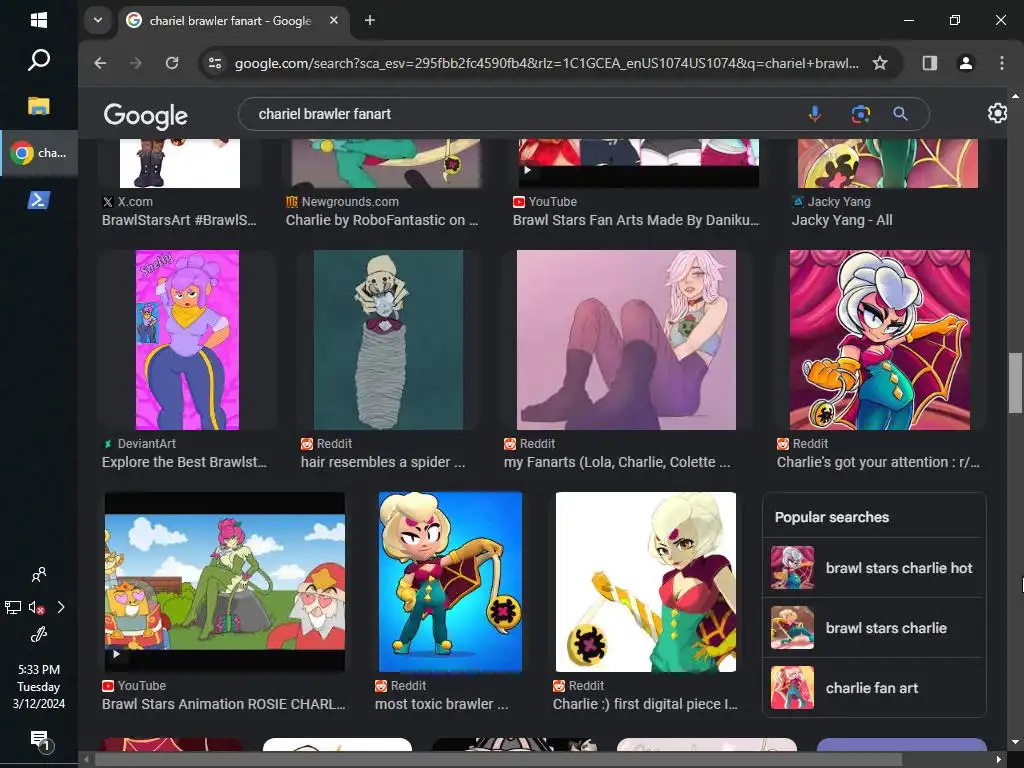Open my Fanarts Lola Charlie Colette image
This screenshot has height=768, width=1024.
[626, 340]
